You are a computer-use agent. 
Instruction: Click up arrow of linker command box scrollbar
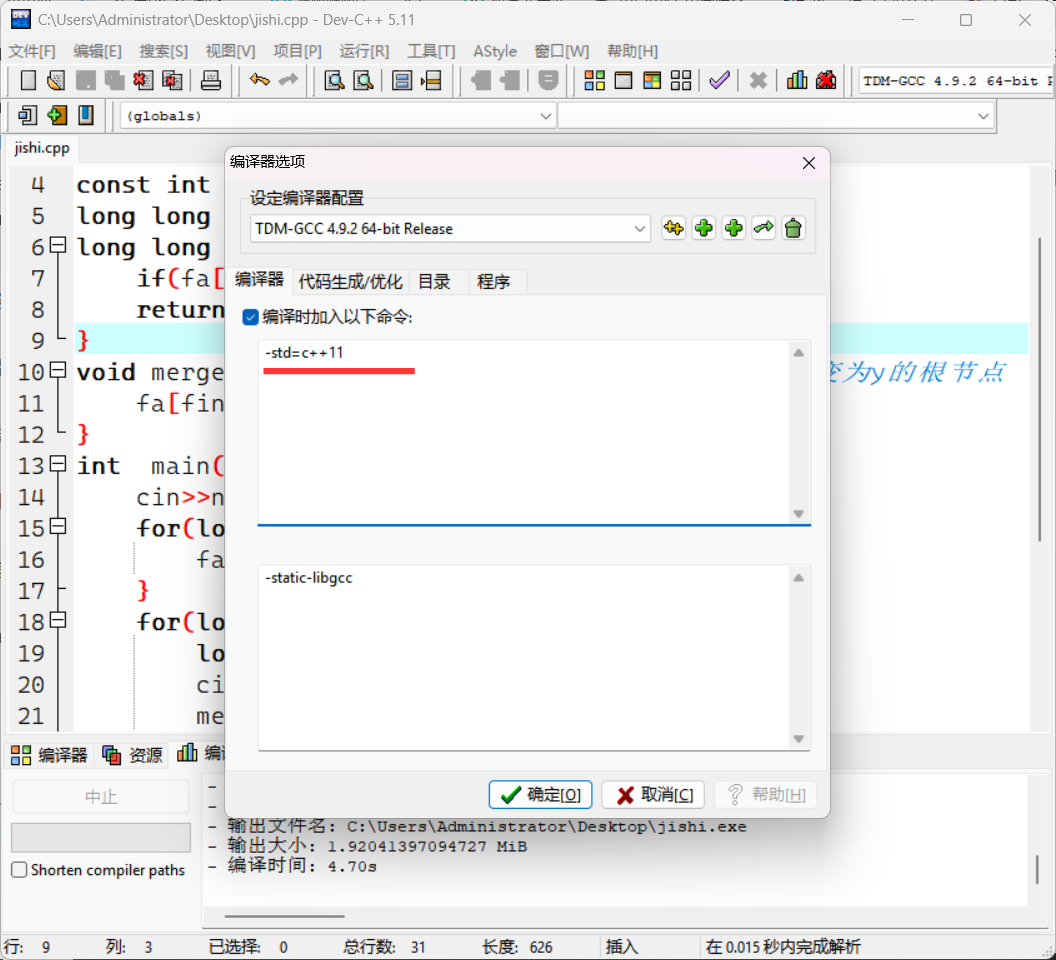point(799,577)
